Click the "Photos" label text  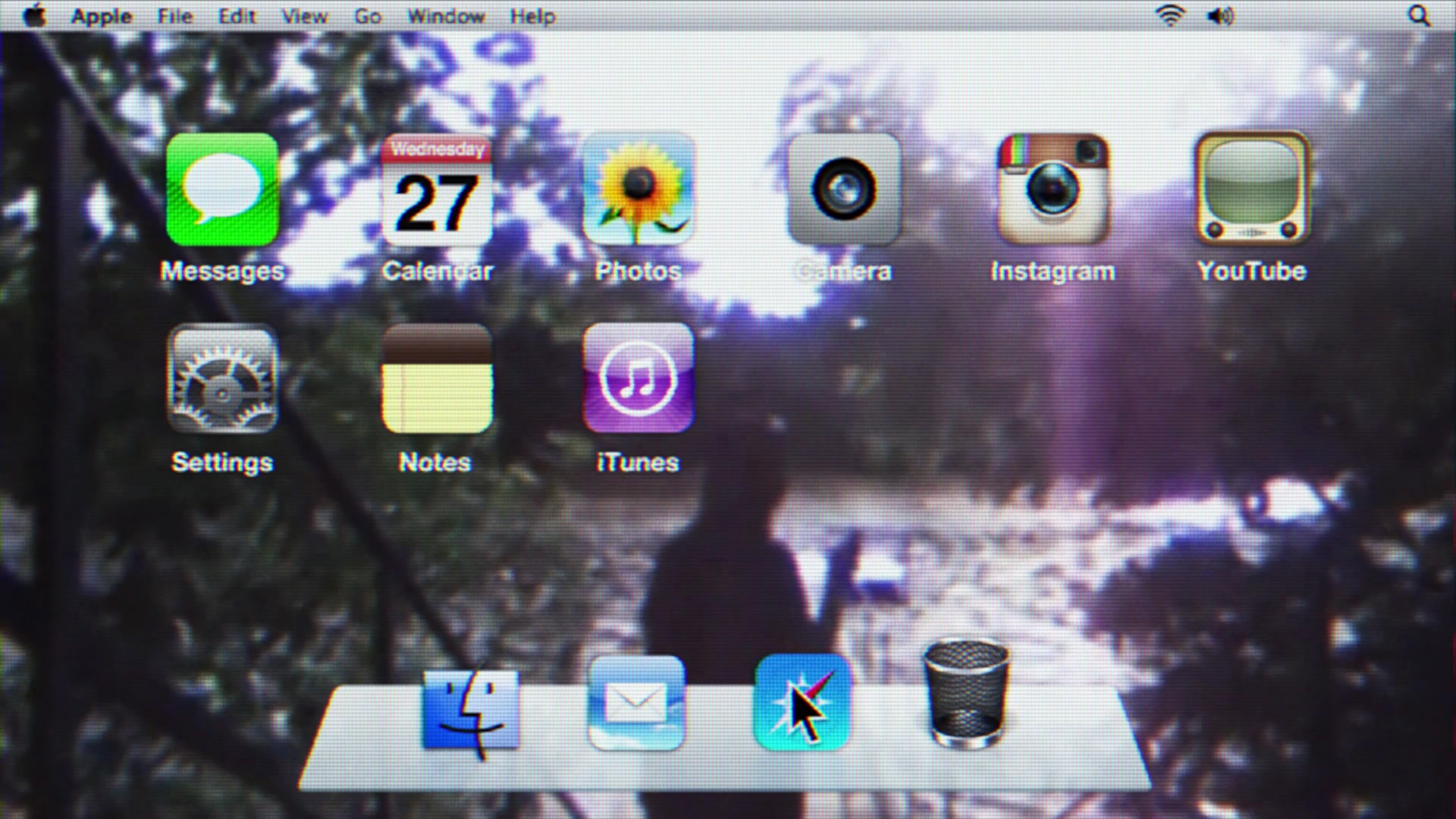pyautogui.click(x=638, y=271)
